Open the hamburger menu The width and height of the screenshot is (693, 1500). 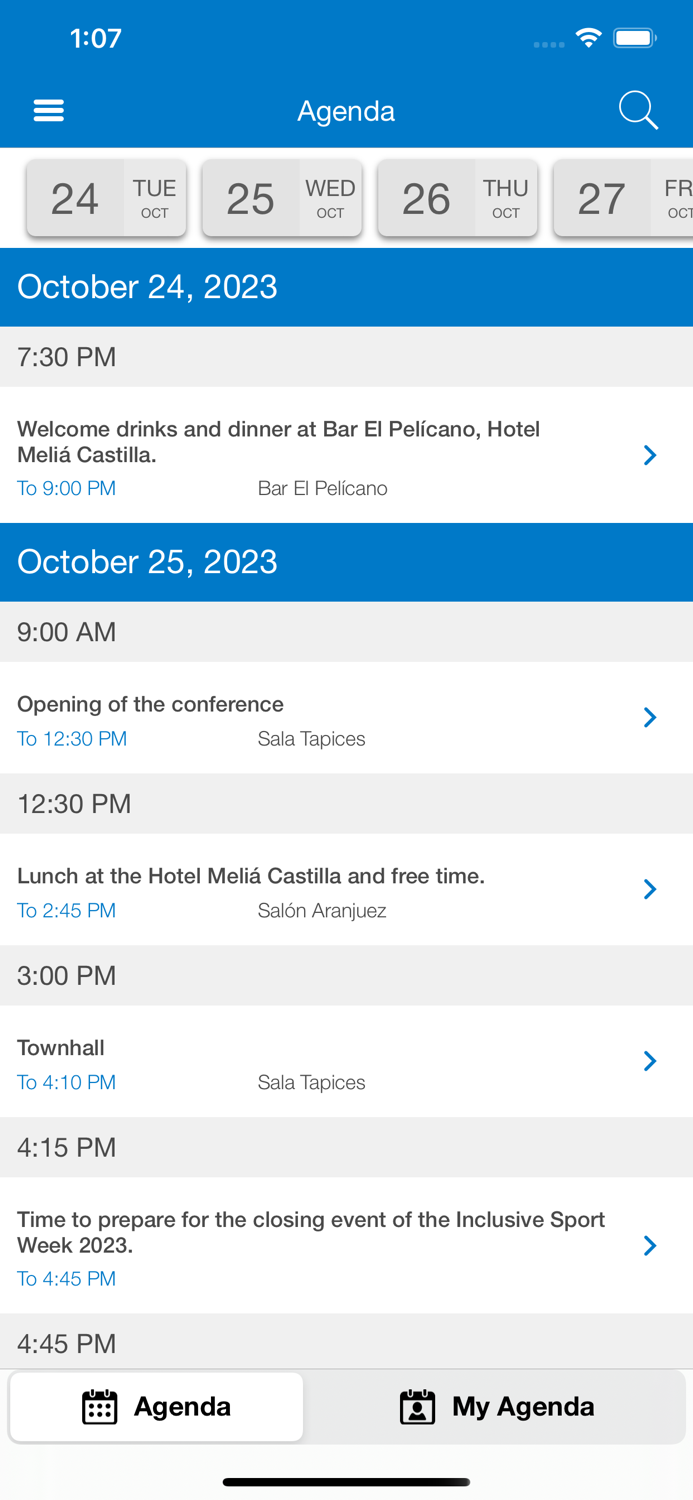48,110
